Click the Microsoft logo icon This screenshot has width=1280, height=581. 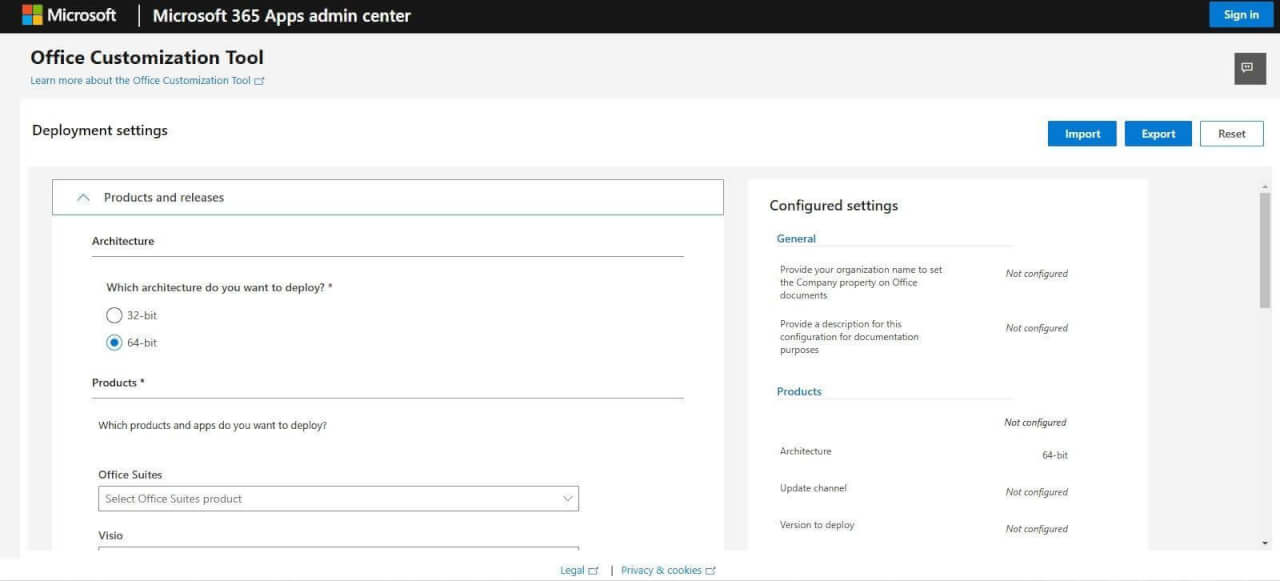(x=33, y=14)
